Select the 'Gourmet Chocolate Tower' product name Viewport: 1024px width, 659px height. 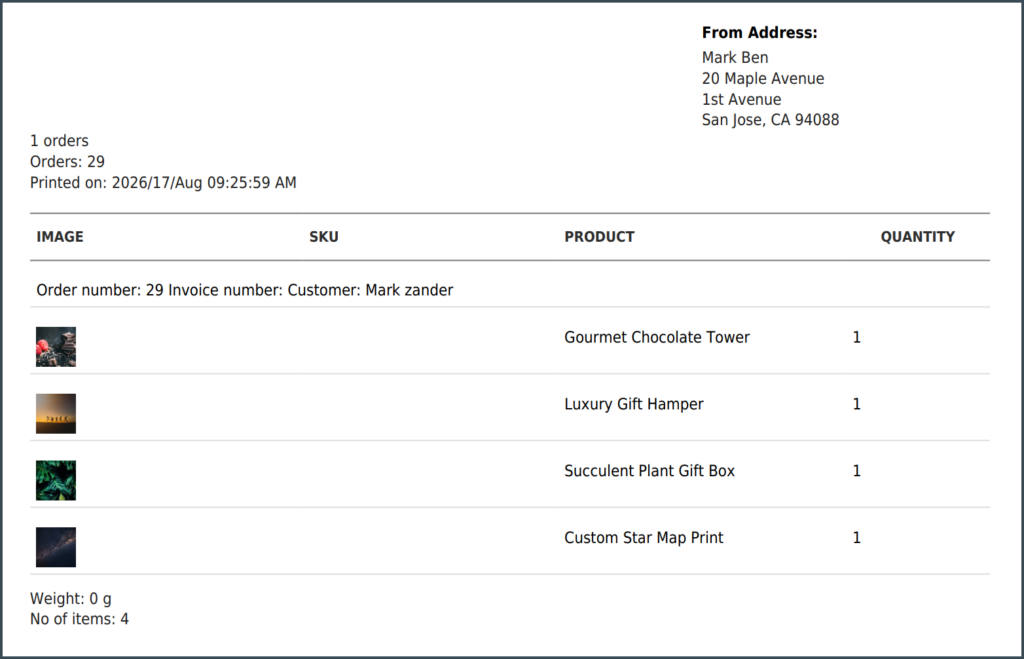click(657, 337)
